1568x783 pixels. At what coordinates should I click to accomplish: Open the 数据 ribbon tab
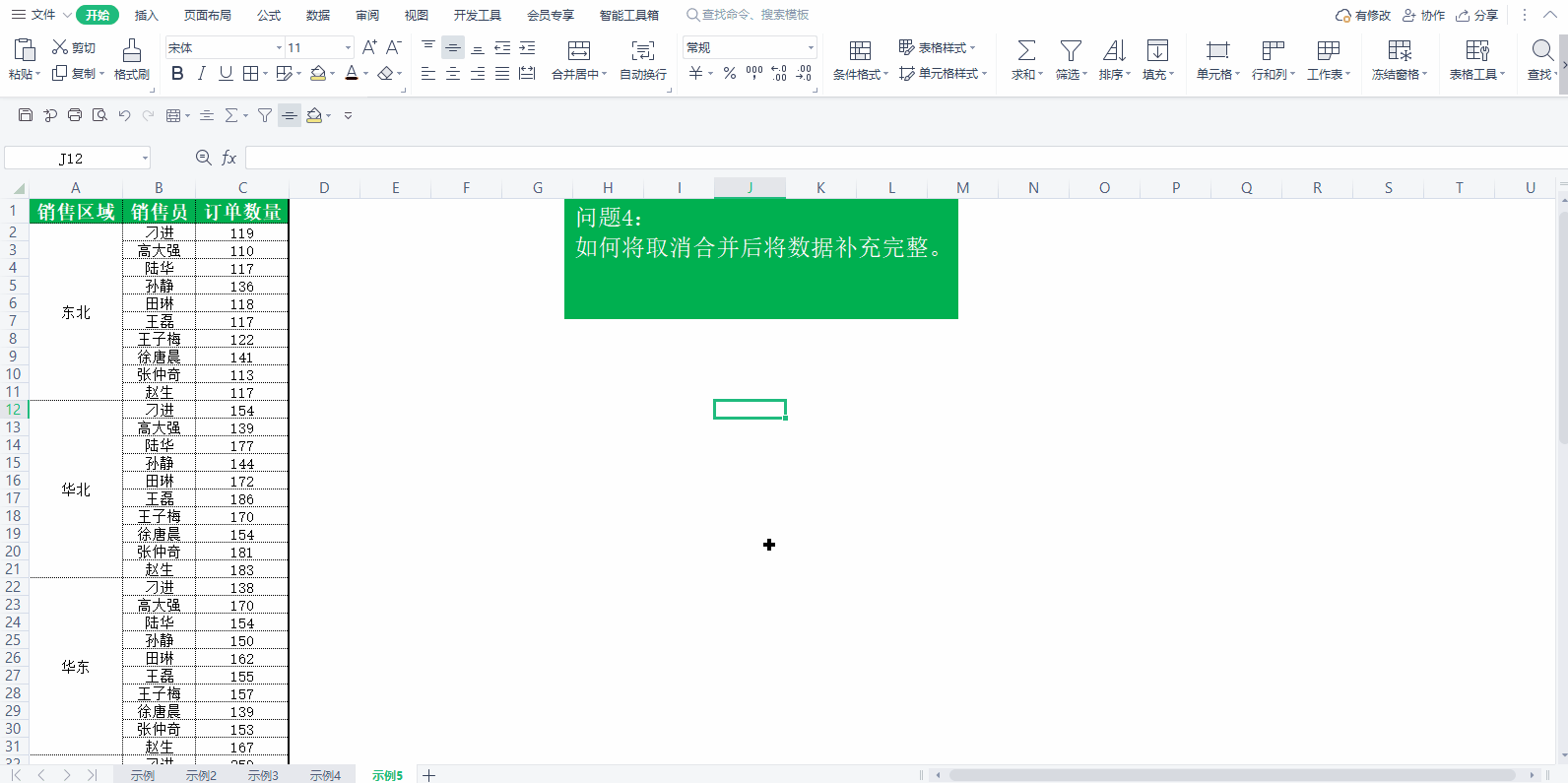(x=318, y=15)
